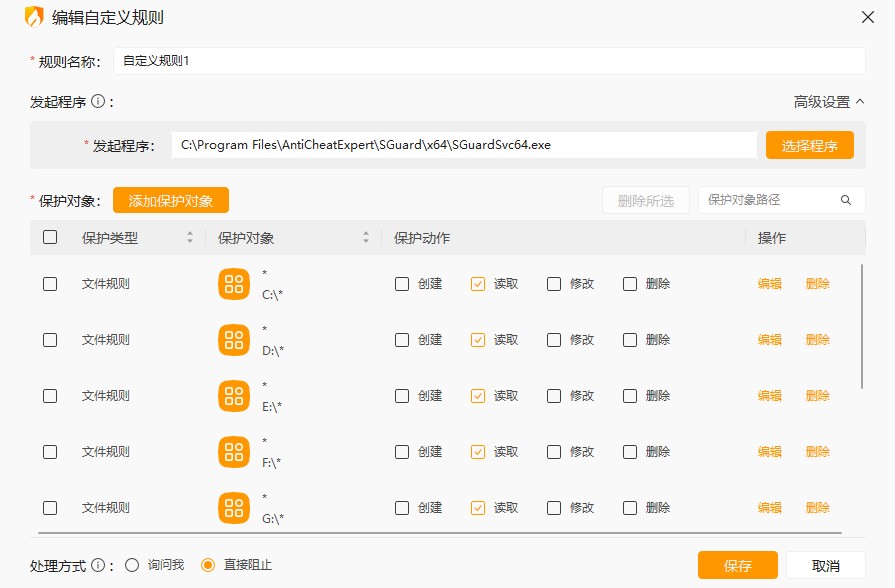Click the info icon beside 发起程序
The height and width of the screenshot is (588, 895).
[98, 101]
